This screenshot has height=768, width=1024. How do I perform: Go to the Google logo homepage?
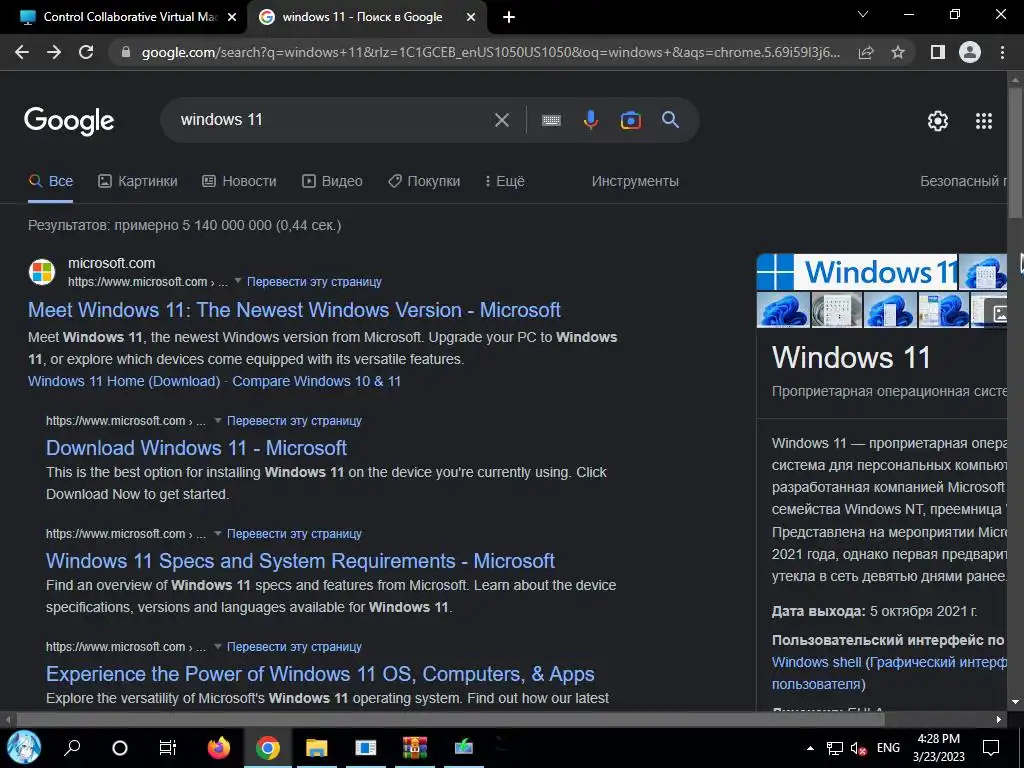click(x=69, y=121)
